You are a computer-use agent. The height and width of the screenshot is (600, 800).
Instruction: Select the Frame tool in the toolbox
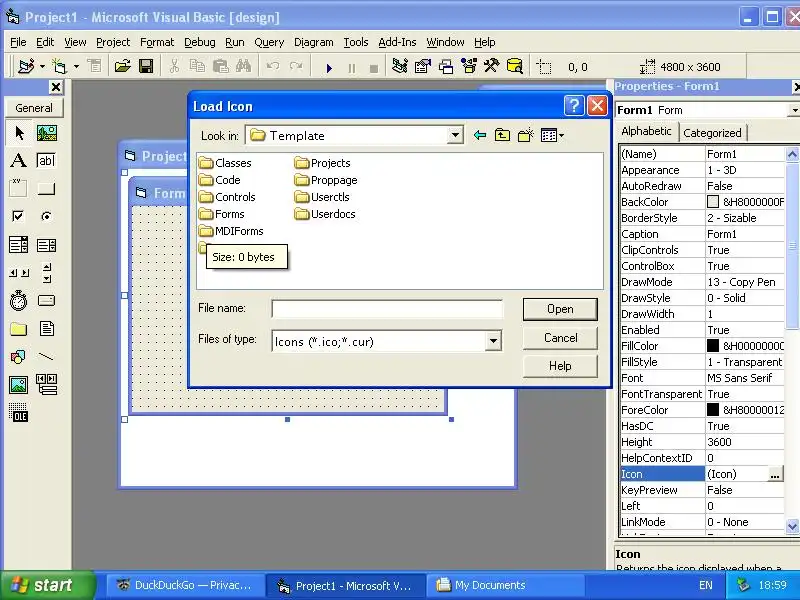pos(19,188)
